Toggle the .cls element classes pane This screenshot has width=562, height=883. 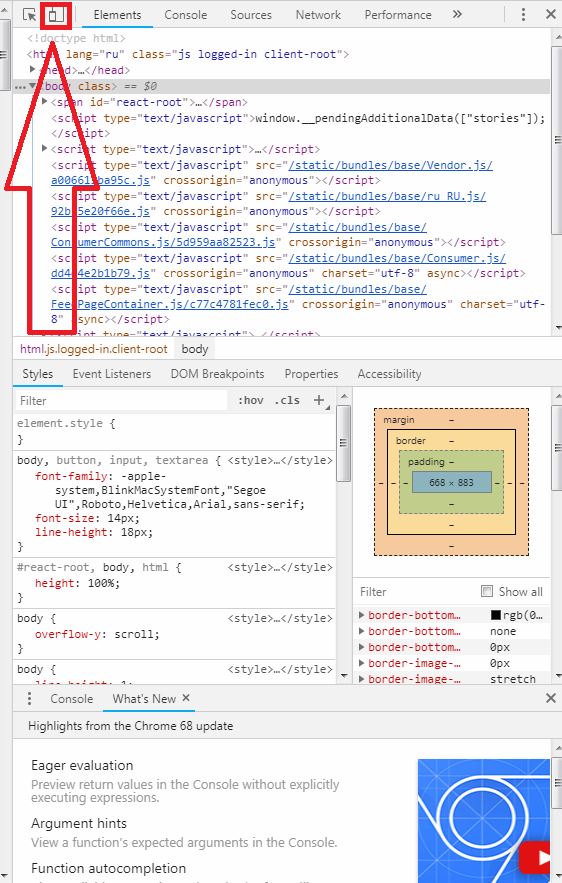287,400
